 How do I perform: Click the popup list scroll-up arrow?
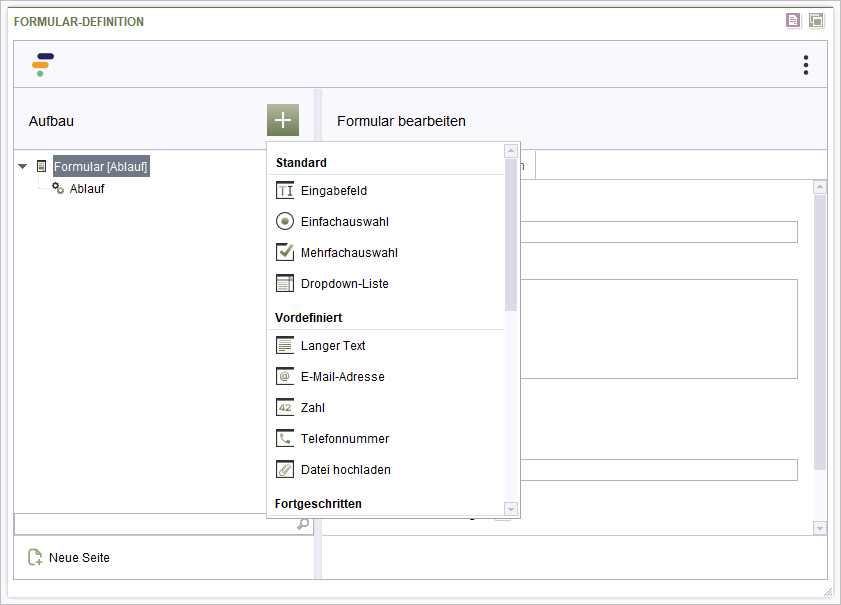coord(511,151)
